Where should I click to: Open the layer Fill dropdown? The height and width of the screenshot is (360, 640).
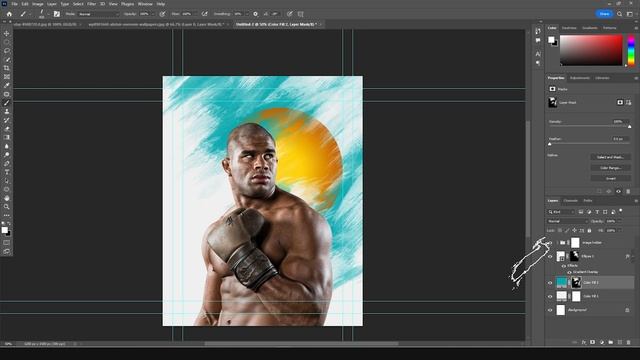pyautogui.click(x=620, y=231)
